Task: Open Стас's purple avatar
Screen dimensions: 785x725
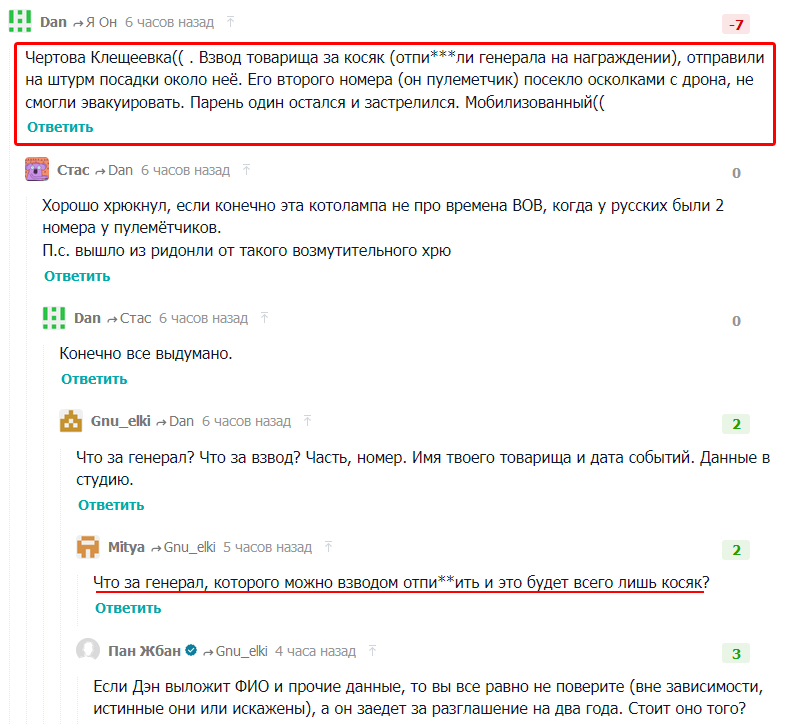Action: tap(37, 170)
